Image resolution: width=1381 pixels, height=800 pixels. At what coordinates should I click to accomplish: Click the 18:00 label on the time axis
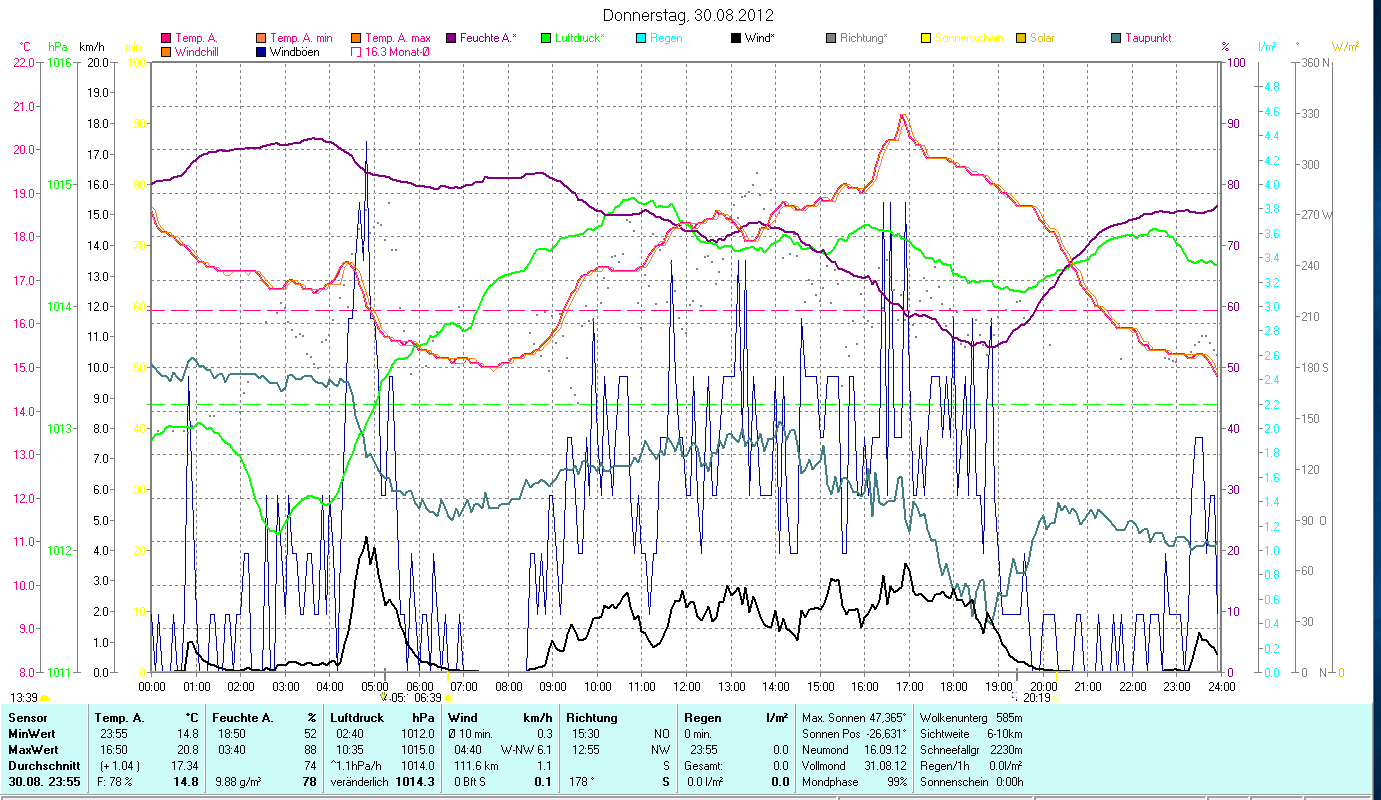tap(954, 686)
